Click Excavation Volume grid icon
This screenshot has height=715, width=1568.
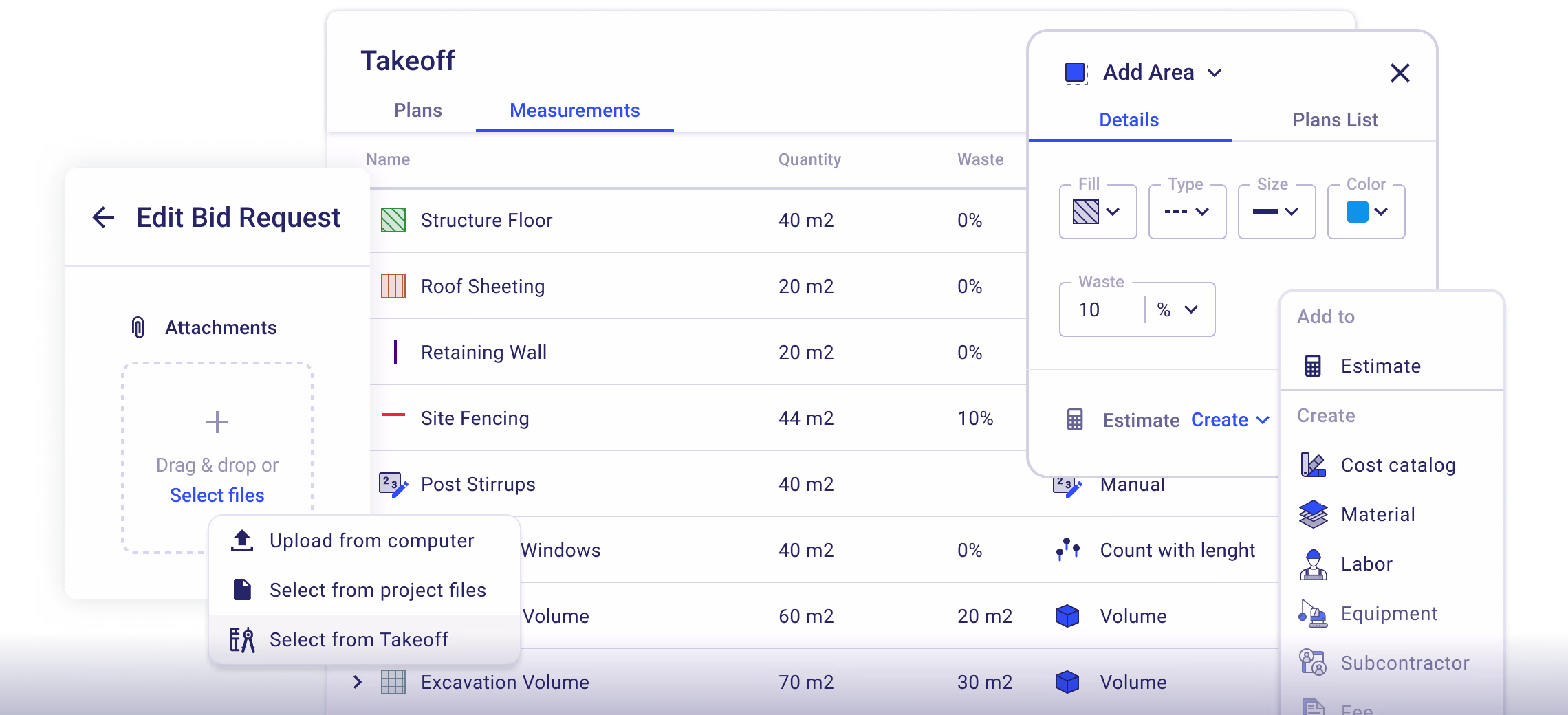pyautogui.click(x=393, y=682)
